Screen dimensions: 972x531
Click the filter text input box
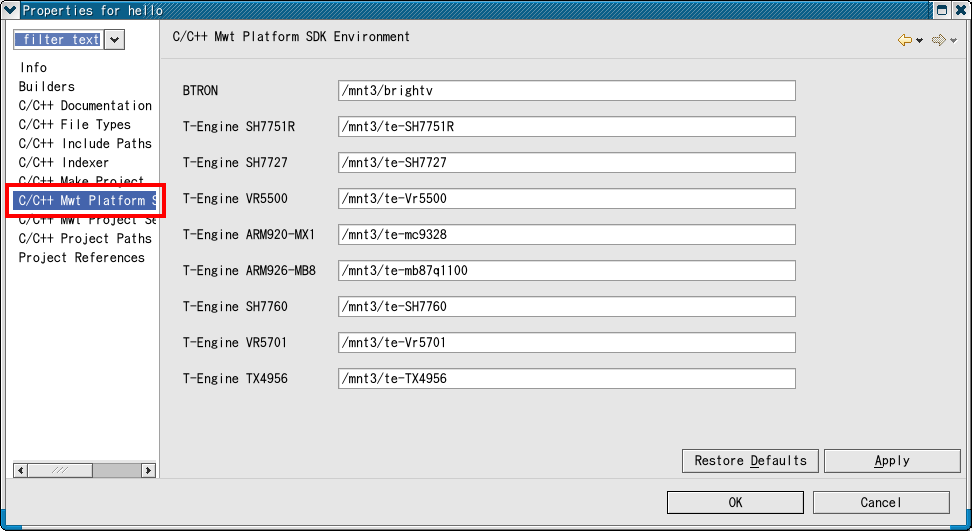[x=58, y=40]
